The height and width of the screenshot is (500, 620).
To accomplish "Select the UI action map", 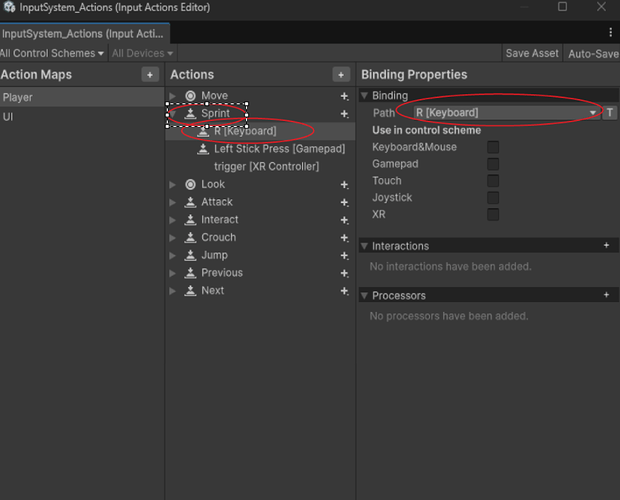I will click(x=8, y=117).
